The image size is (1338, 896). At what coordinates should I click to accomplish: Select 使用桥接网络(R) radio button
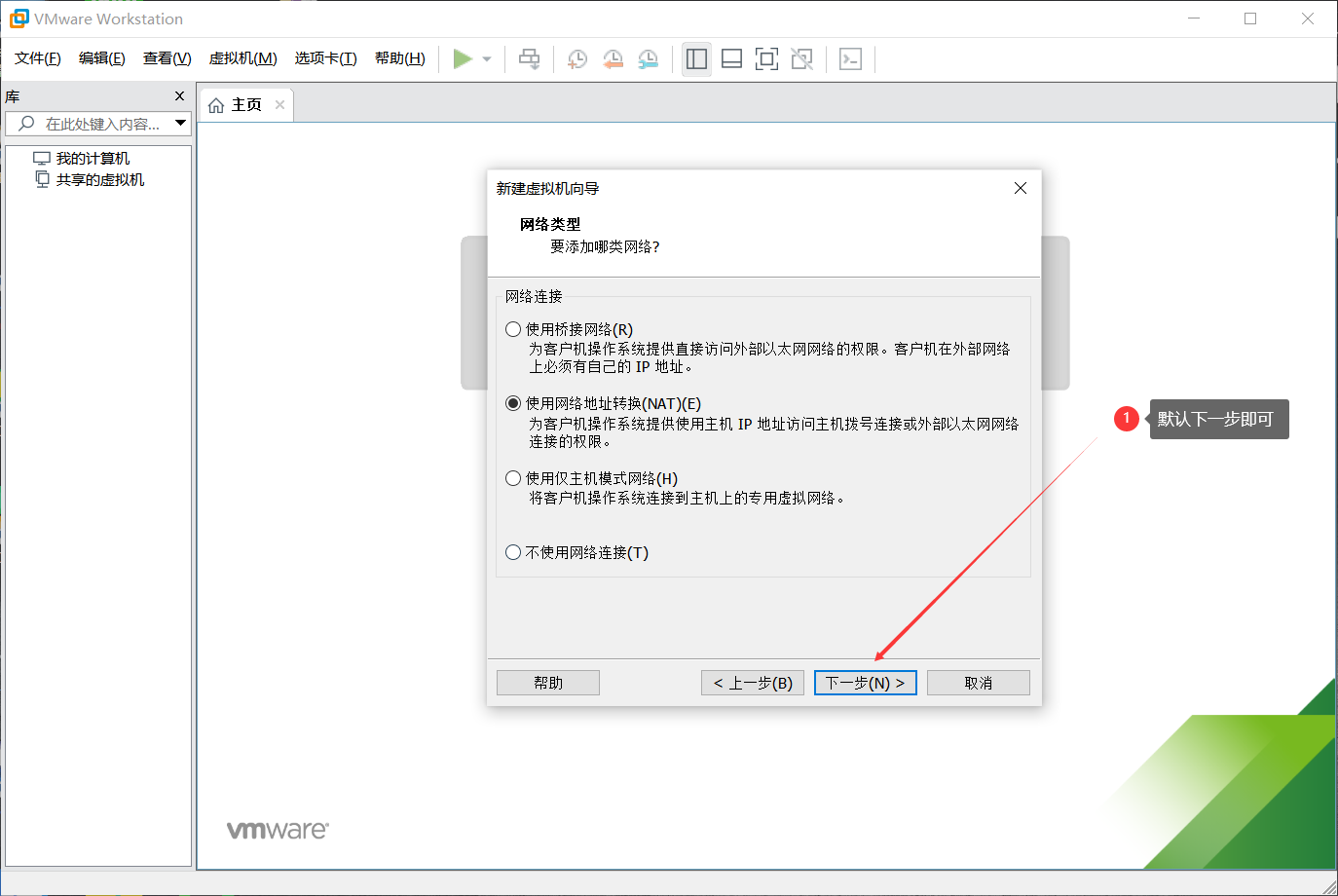pyautogui.click(x=513, y=329)
